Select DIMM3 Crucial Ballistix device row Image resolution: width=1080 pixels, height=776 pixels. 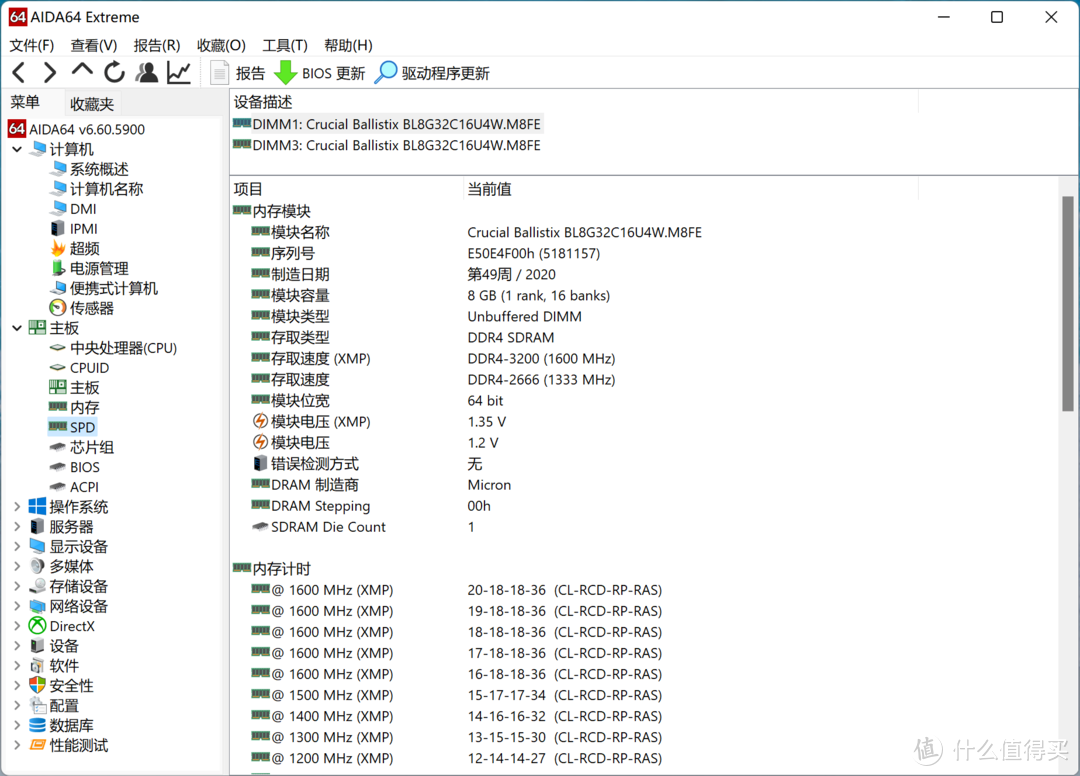coord(387,145)
